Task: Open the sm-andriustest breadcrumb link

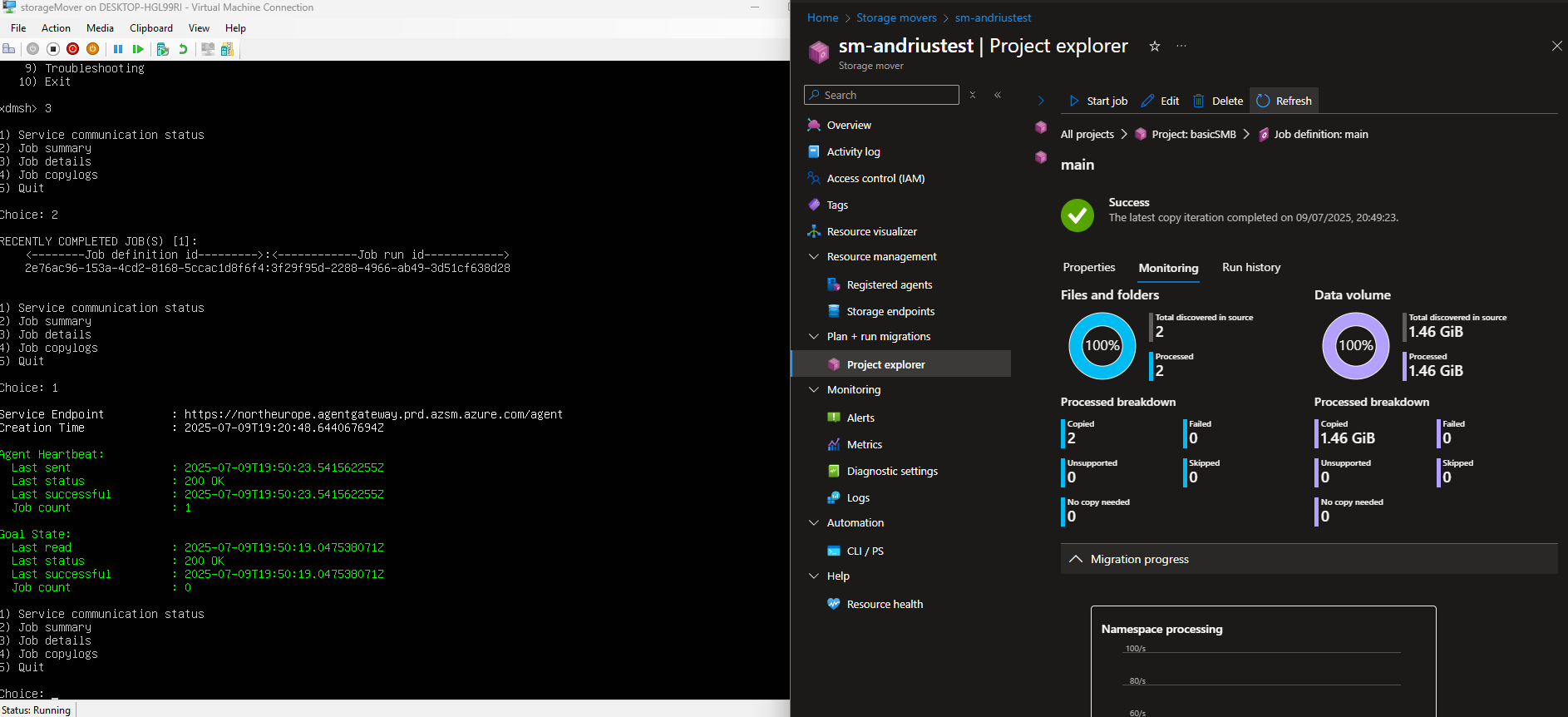Action: click(993, 17)
